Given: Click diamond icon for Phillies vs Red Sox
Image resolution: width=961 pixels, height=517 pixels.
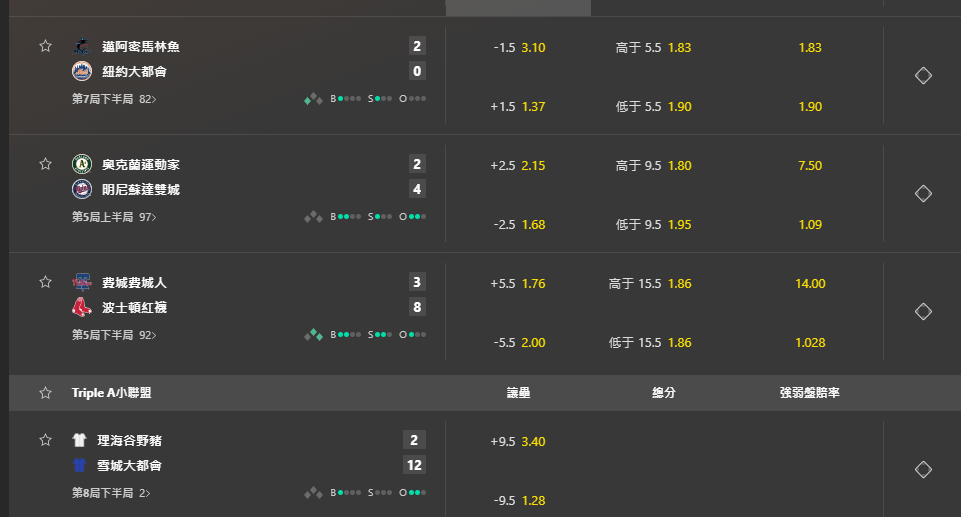Looking at the screenshot, I should 923,312.
